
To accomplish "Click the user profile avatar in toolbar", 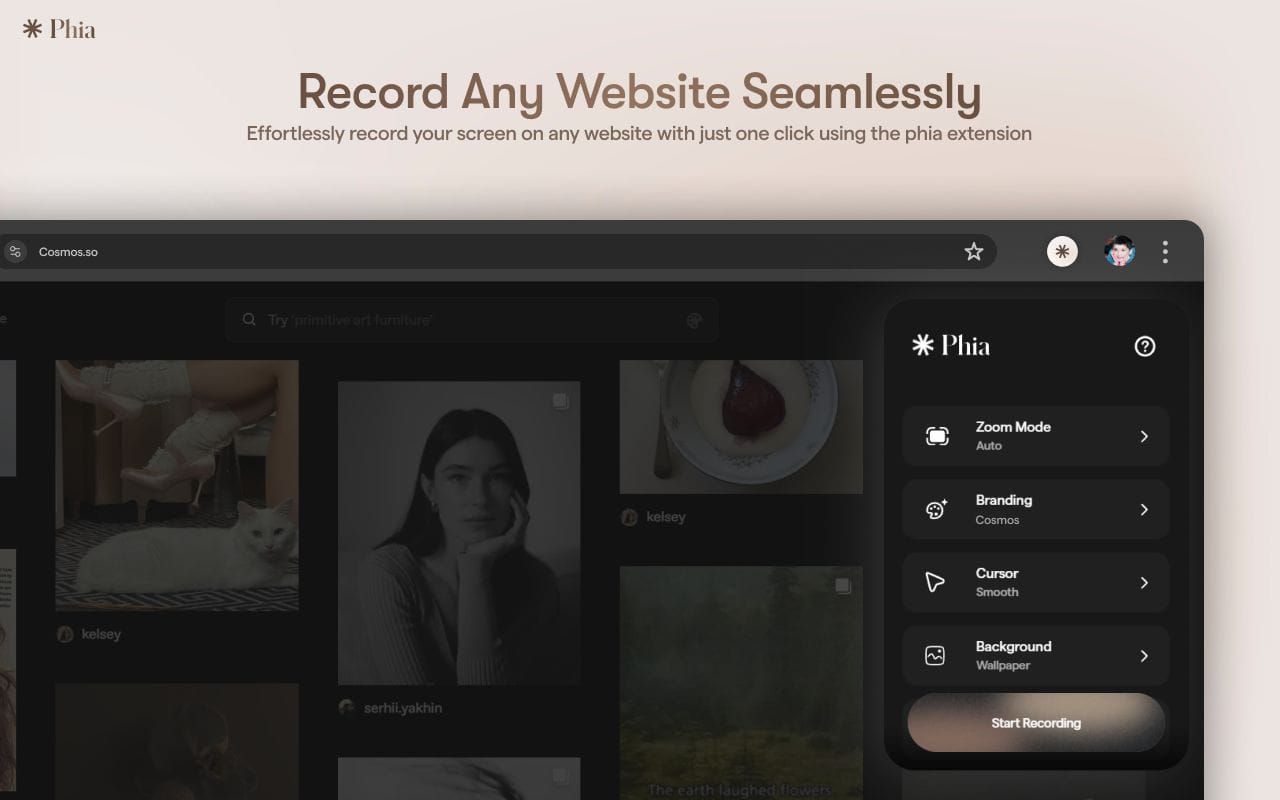I will click(1119, 252).
